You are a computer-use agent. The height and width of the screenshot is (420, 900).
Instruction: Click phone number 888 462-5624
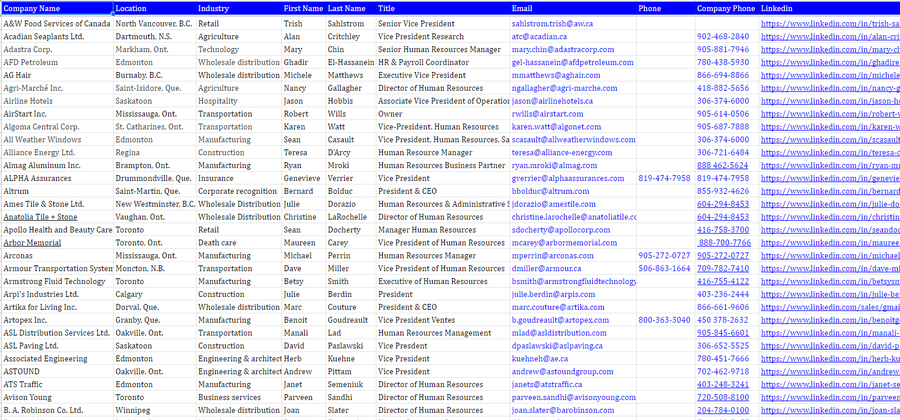[x=723, y=166]
